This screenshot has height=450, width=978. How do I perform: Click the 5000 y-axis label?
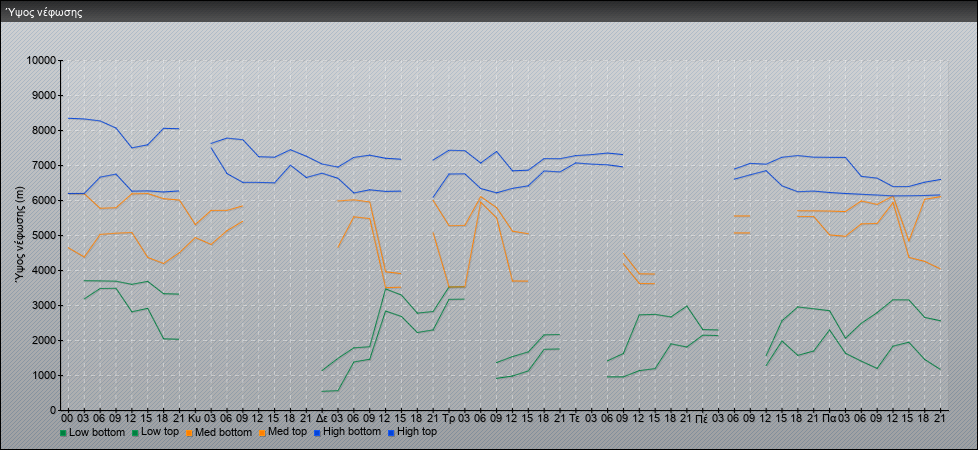click(44, 235)
